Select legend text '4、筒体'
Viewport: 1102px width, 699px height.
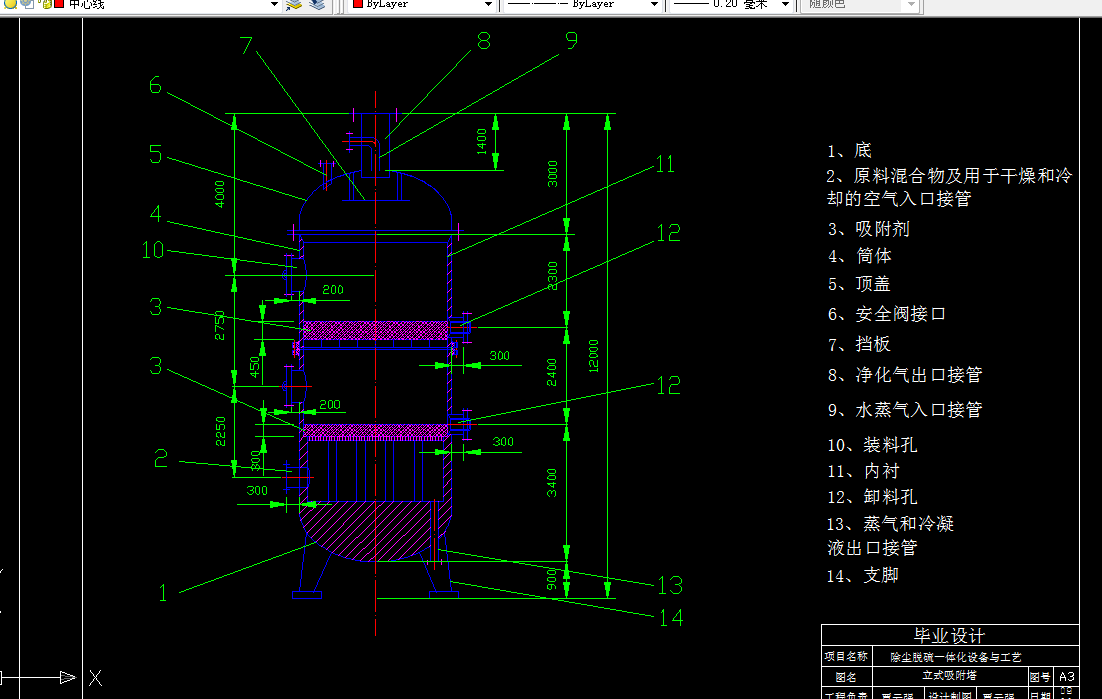860,256
